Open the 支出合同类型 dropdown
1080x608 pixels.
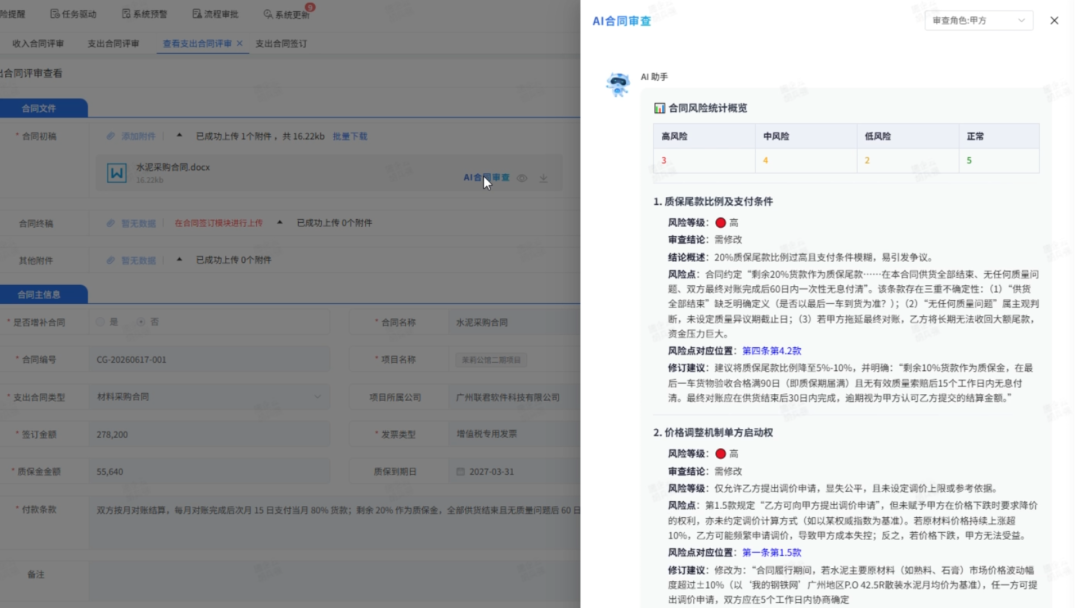click(x=209, y=397)
